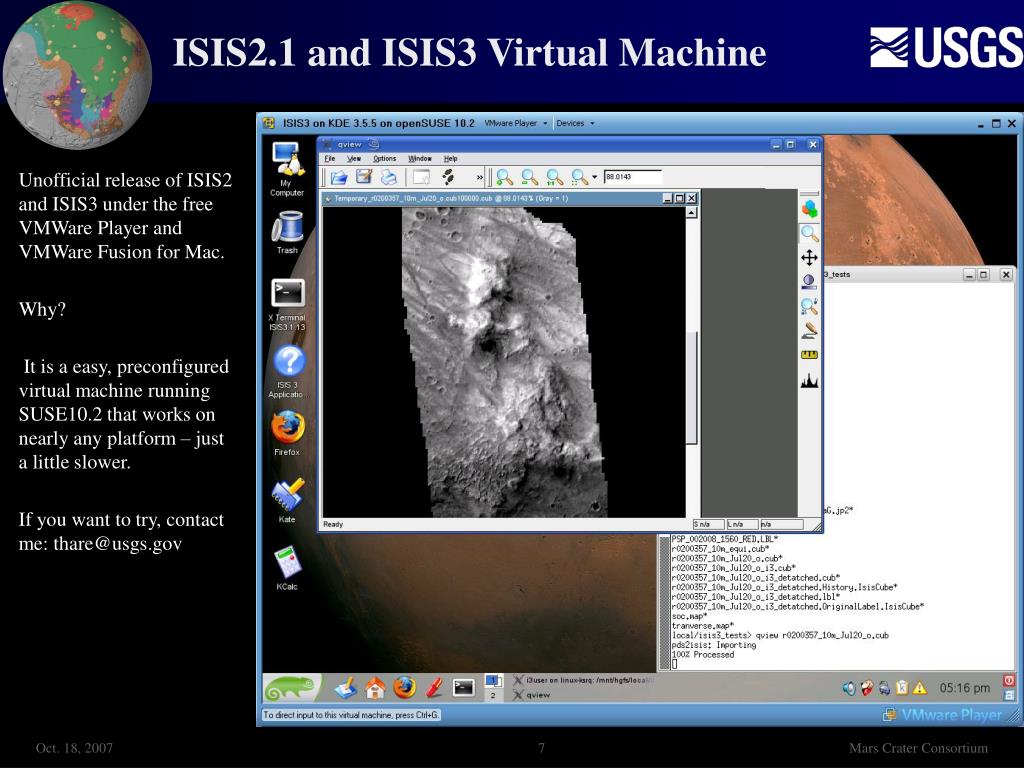Click the zoom value field 88.0143
The height and width of the screenshot is (768, 1024).
[632, 177]
